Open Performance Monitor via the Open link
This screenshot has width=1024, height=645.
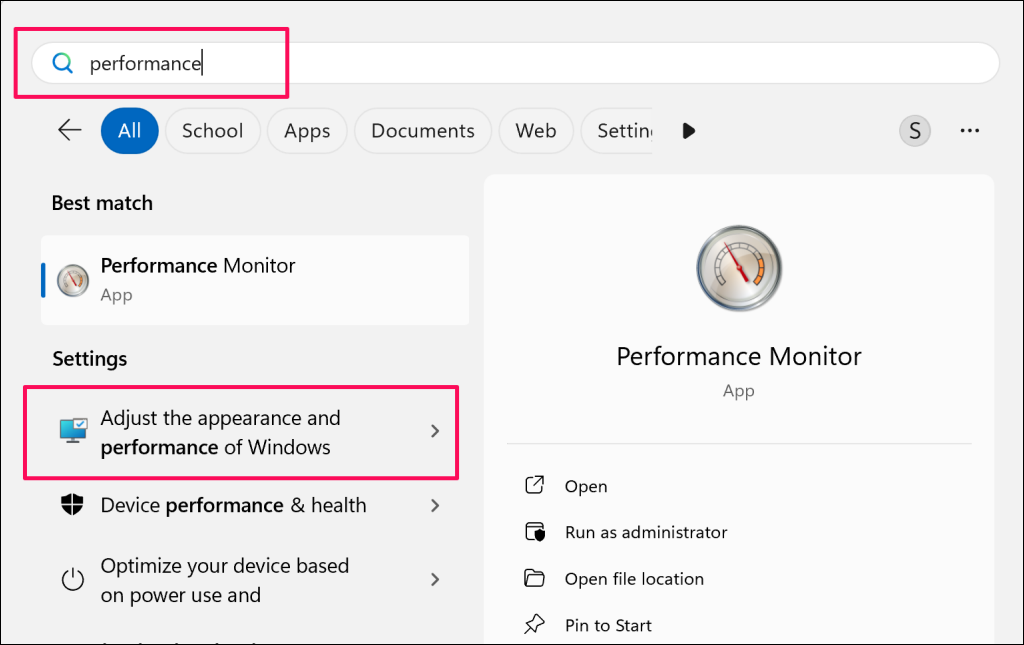pos(585,485)
